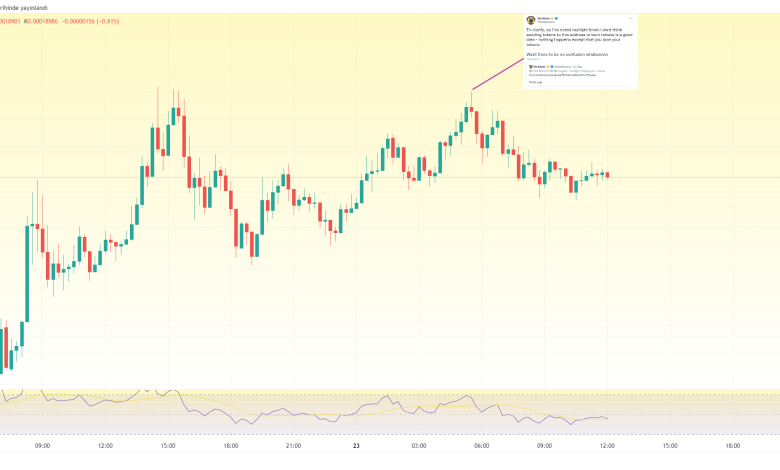Click the small blue link below tweet text
The image size is (780, 470).
tap(532, 59)
